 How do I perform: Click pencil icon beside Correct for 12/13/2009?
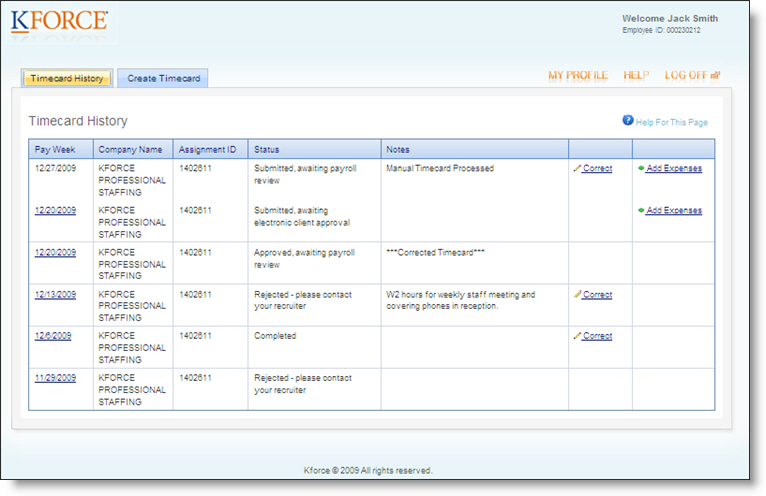pyautogui.click(x=577, y=294)
